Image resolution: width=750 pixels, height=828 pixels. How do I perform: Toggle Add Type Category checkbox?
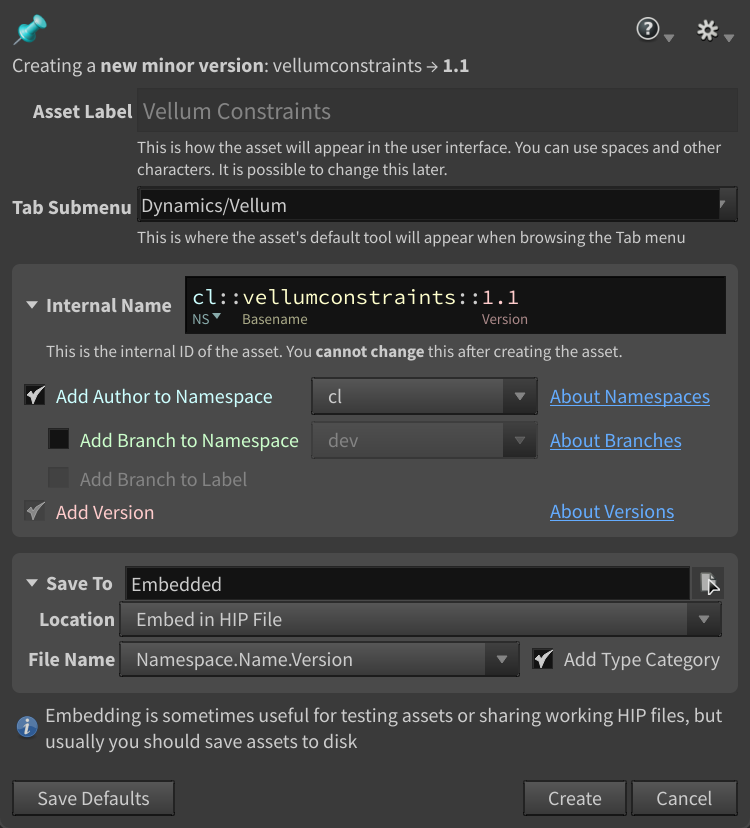click(x=543, y=659)
